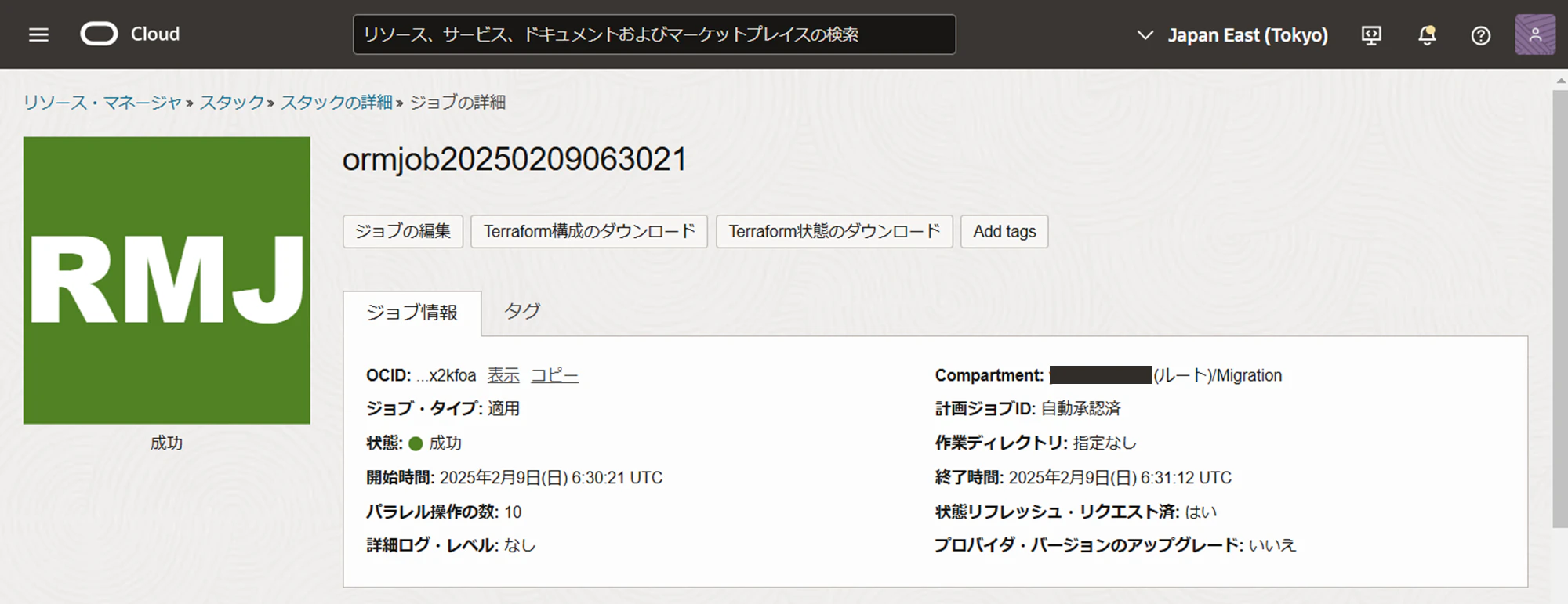Click the Add tags button
Screen dimensions: 1568x604
click(1004, 231)
